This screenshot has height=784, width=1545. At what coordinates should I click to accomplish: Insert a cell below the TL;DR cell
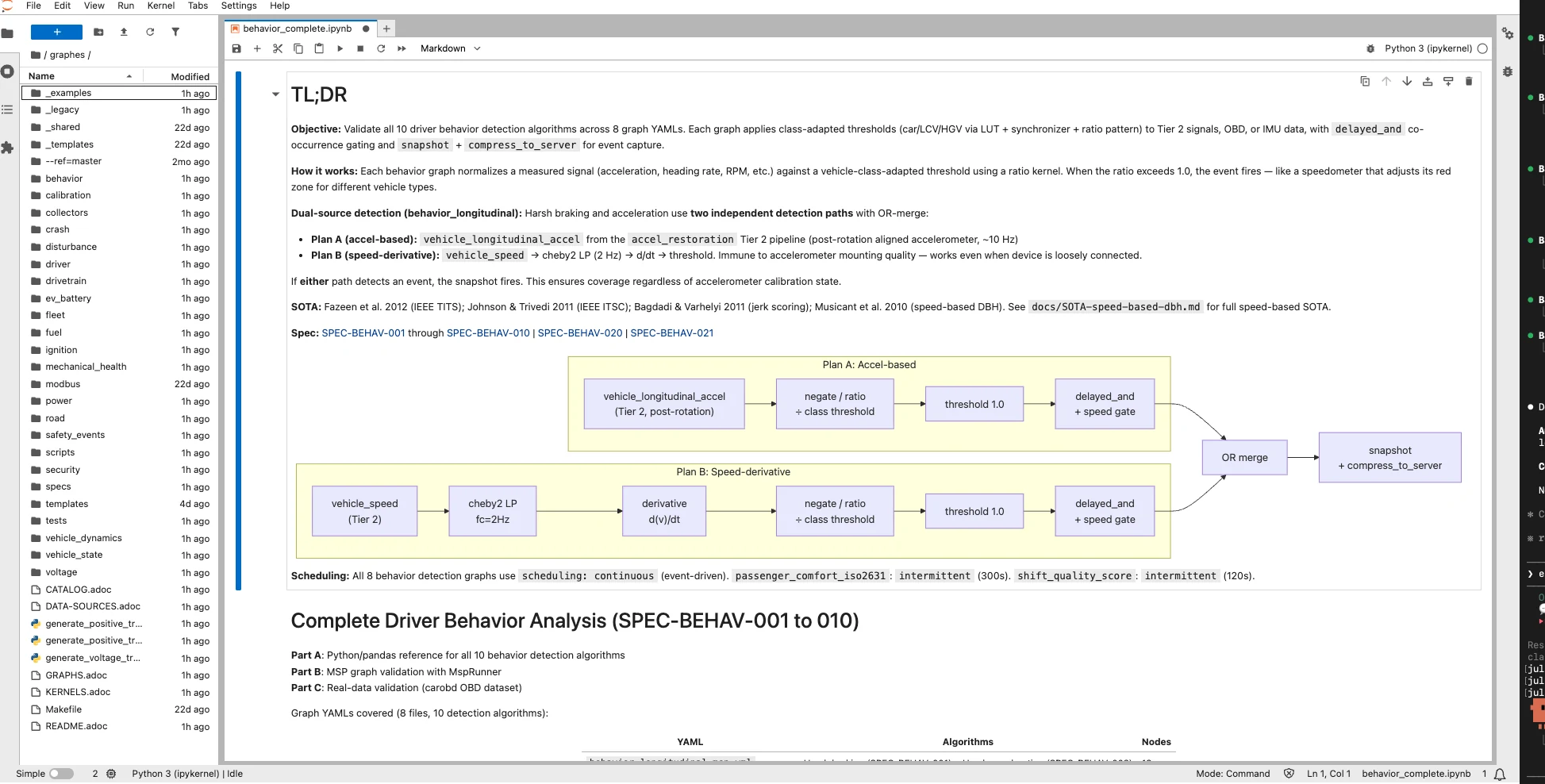[1448, 81]
